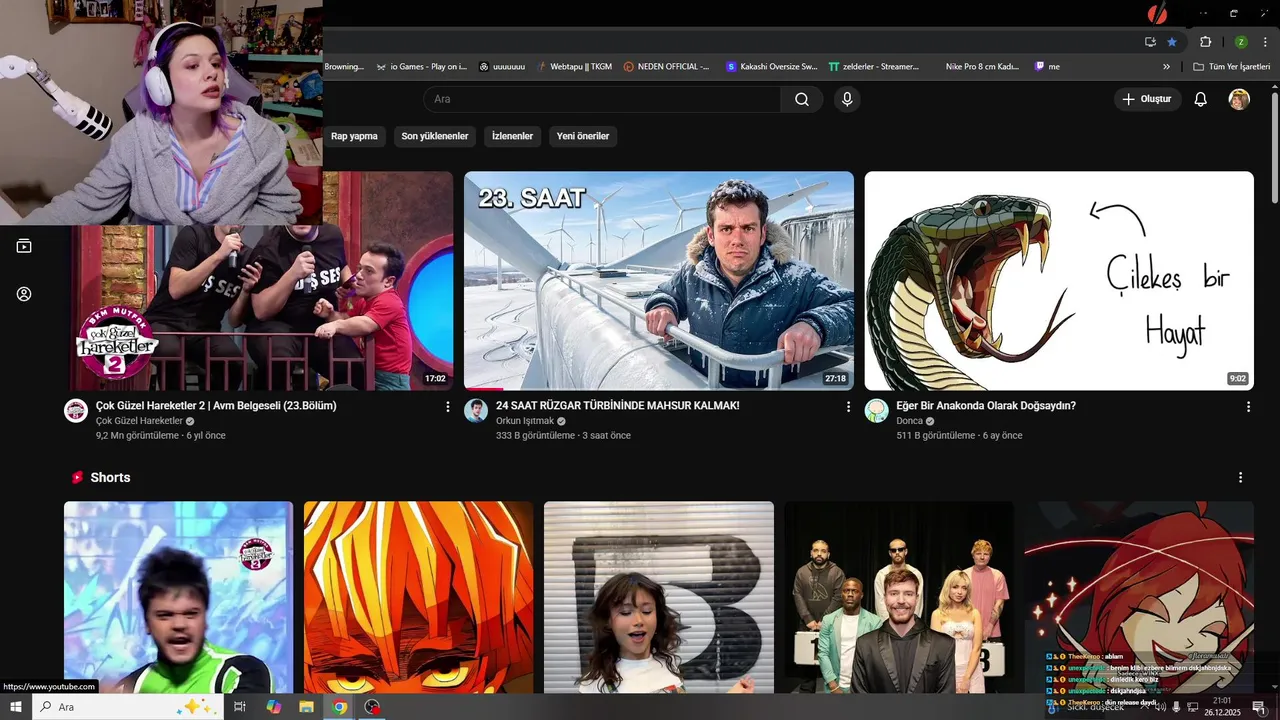The image size is (1280, 720).
Task: Open the Orkun Işıtmak channel name
Action: click(x=525, y=421)
